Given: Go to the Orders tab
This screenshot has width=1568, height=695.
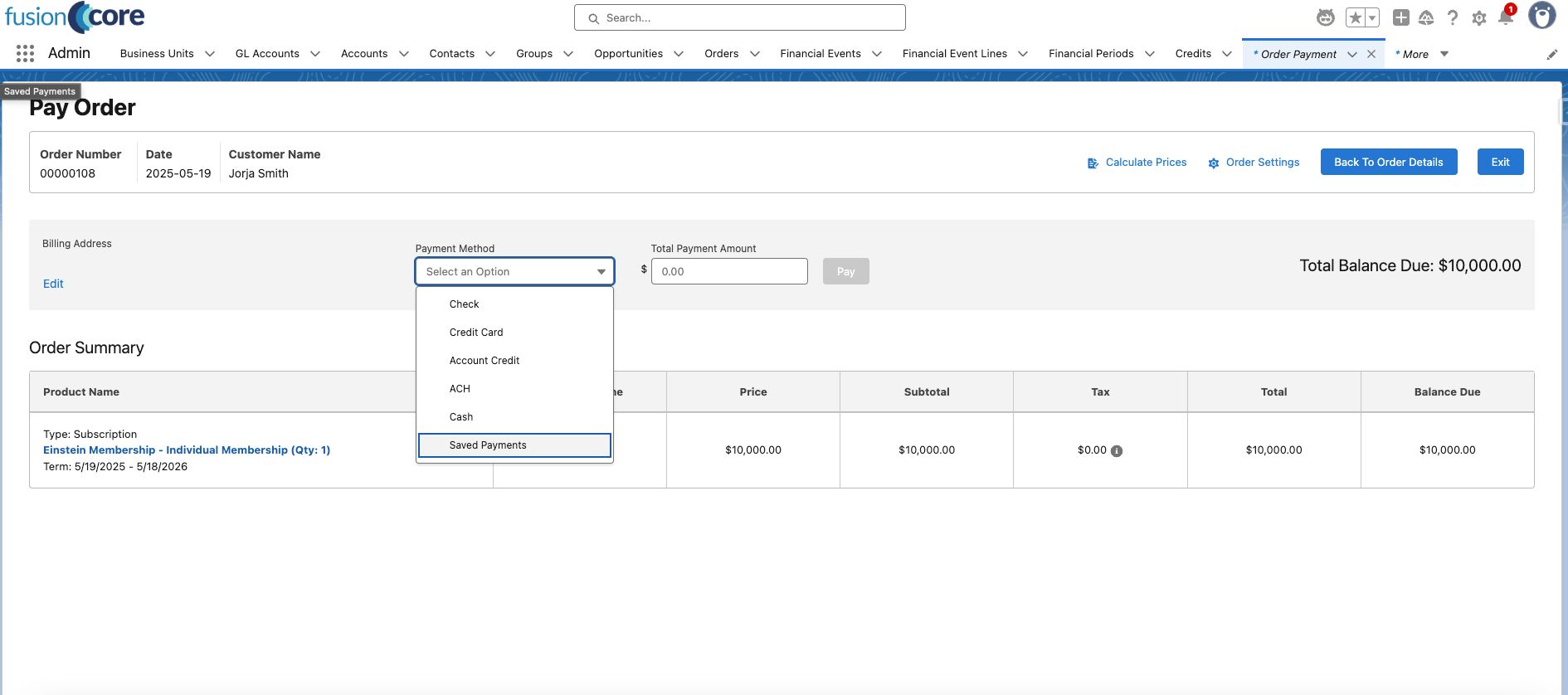Looking at the screenshot, I should (722, 54).
